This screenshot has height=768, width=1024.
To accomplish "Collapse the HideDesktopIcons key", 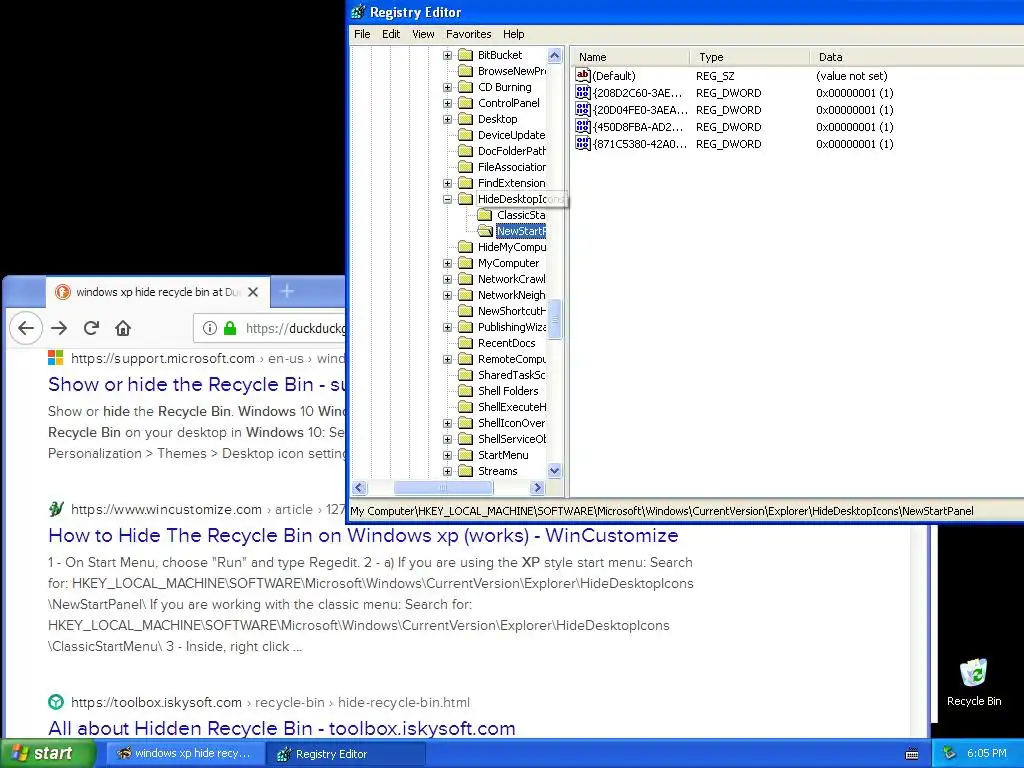I will tap(447, 199).
